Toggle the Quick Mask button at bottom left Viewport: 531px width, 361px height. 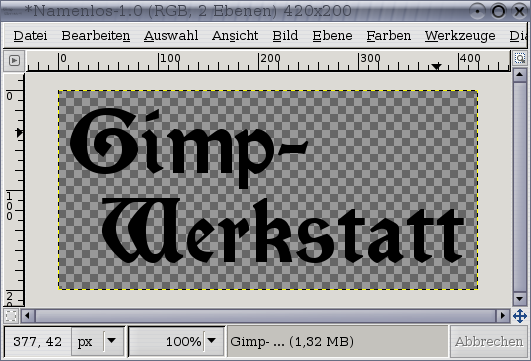pos(11,316)
